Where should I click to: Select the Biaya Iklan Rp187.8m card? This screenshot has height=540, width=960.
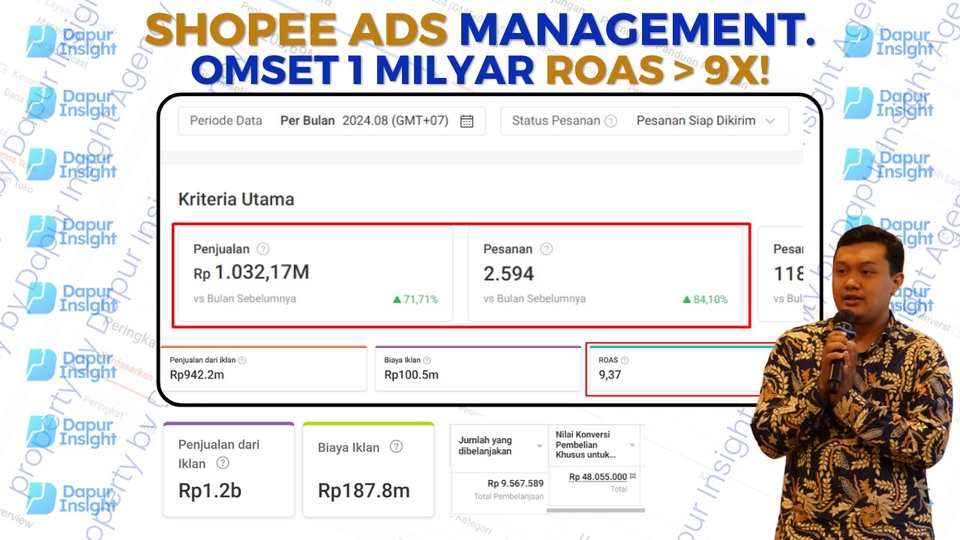[x=369, y=470]
